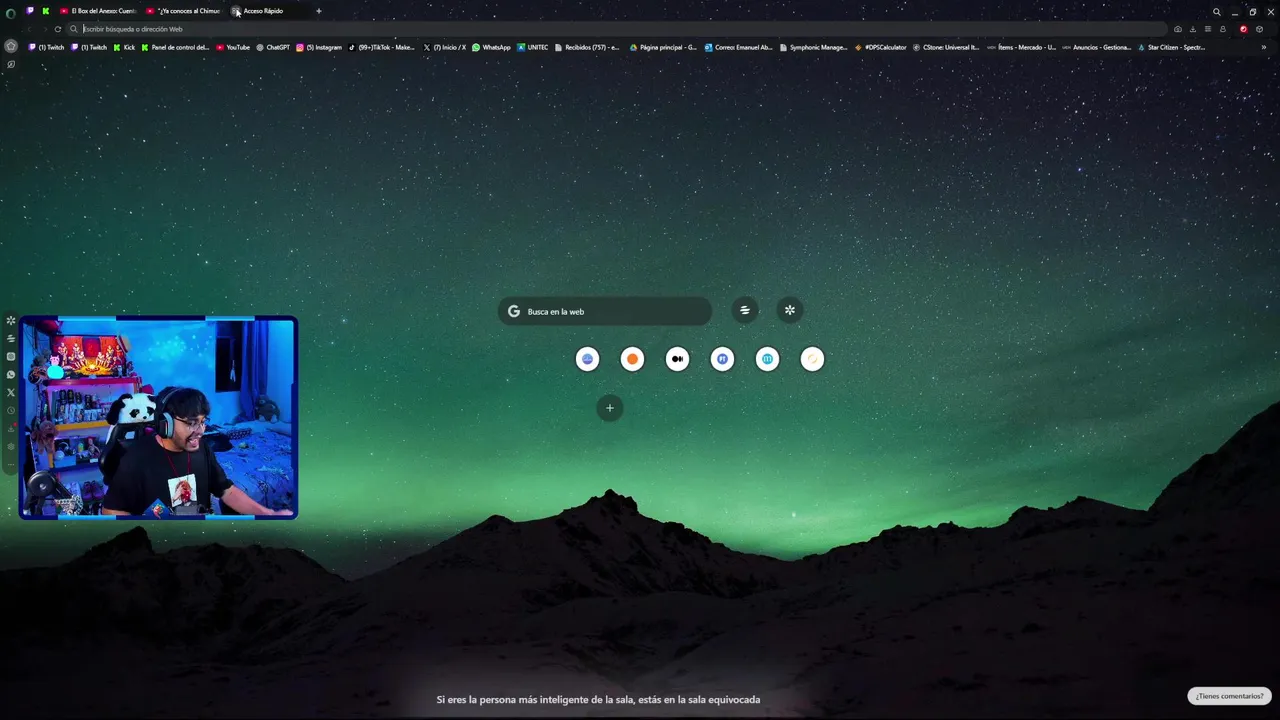The height and width of the screenshot is (720, 1280).
Task: Open 'Star Citizen - Spectr...' bookmark
Action: (1171, 47)
